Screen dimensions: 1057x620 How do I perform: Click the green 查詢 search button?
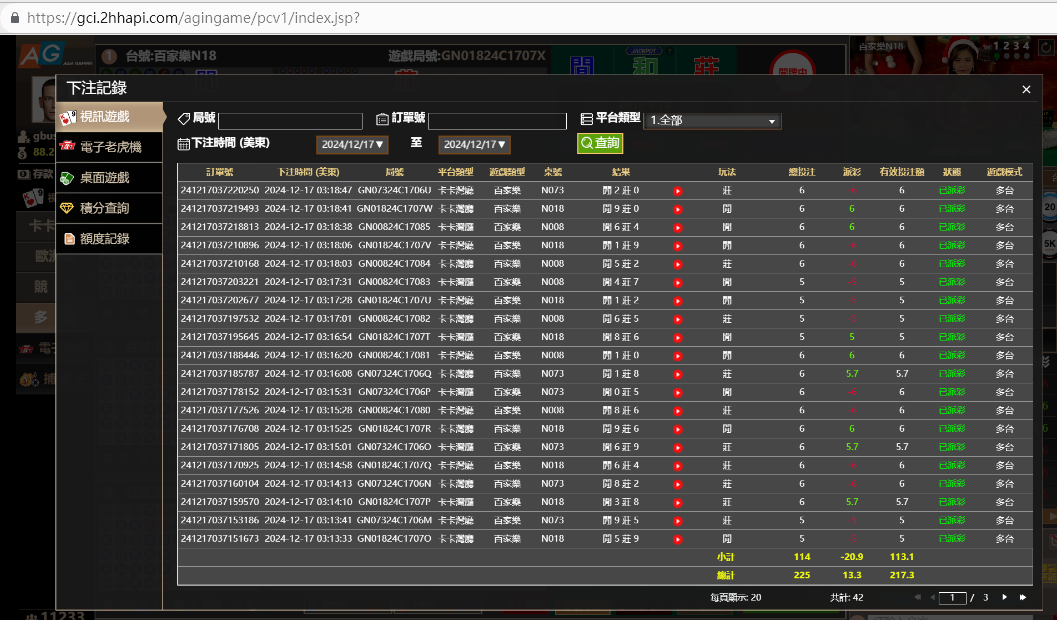(599, 144)
